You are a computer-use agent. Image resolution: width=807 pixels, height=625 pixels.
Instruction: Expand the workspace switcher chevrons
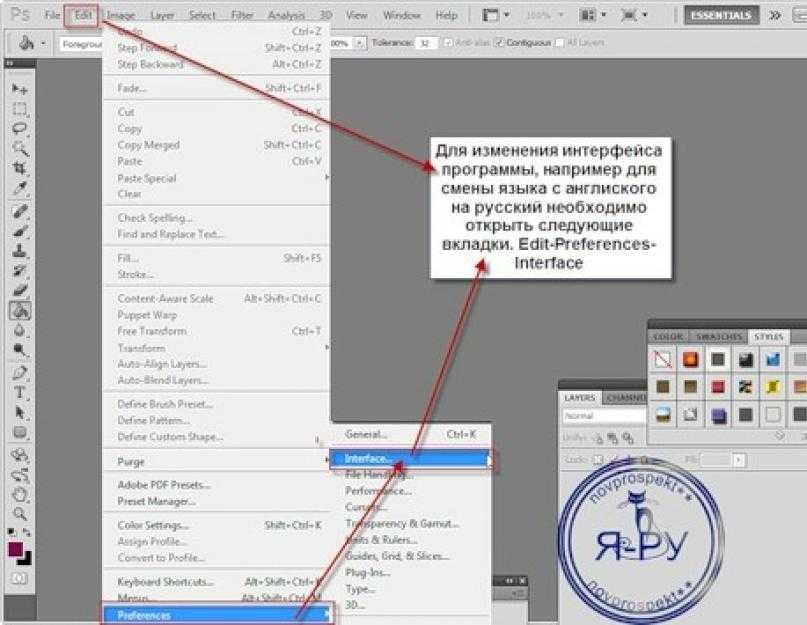775,15
